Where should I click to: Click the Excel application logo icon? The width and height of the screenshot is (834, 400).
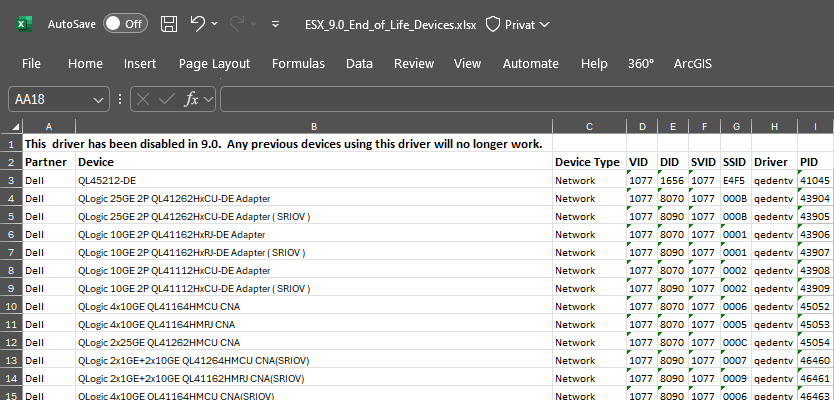tap(23, 24)
